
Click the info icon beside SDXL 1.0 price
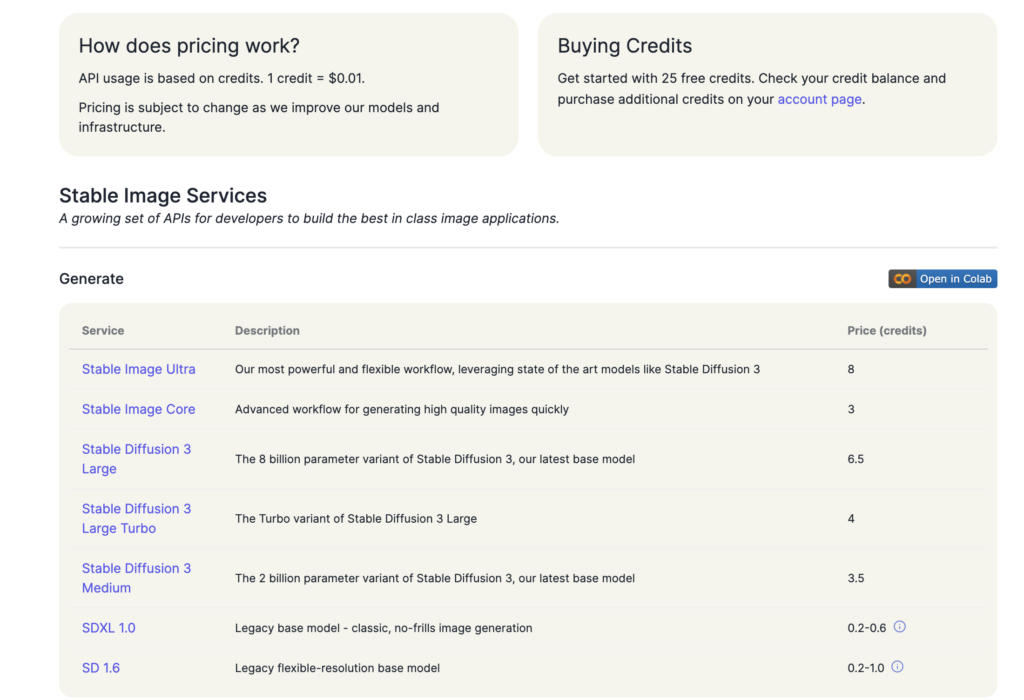tap(899, 627)
